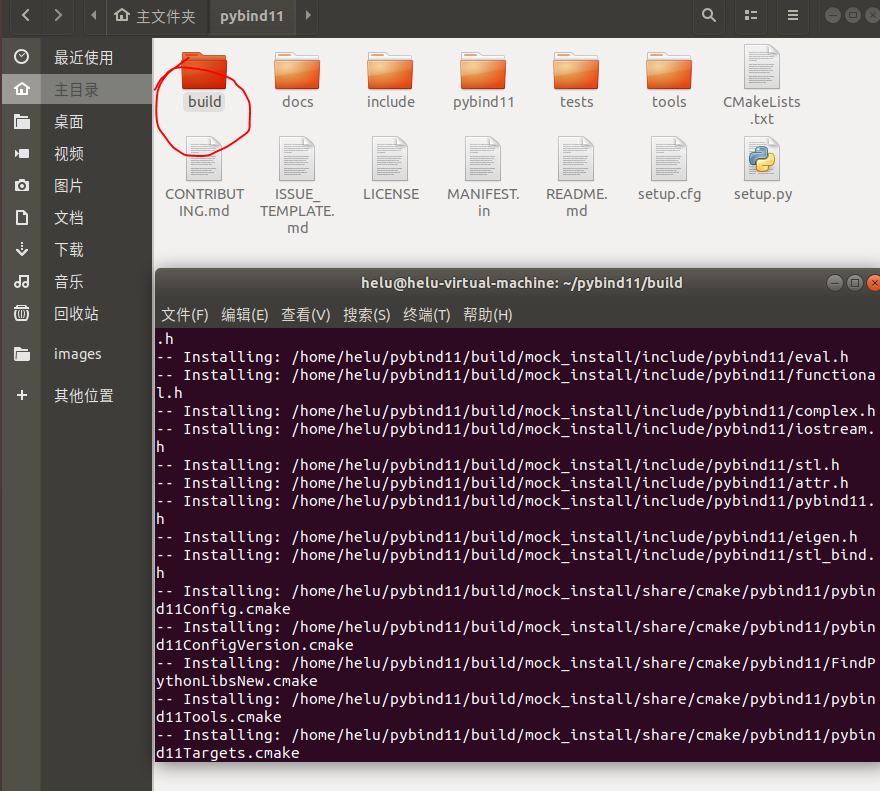Open 其他位置 in the sidebar
Image resolution: width=880 pixels, height=791 pixels.
(x=84, y=395)
